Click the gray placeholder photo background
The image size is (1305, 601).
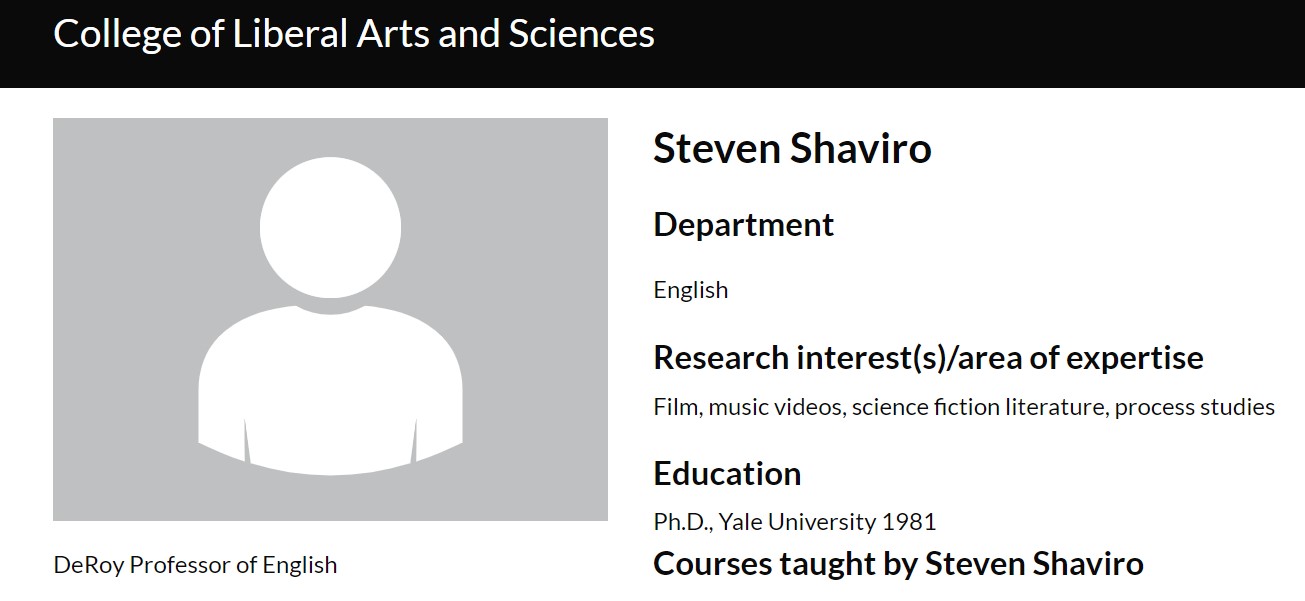(x=120, y=200)
